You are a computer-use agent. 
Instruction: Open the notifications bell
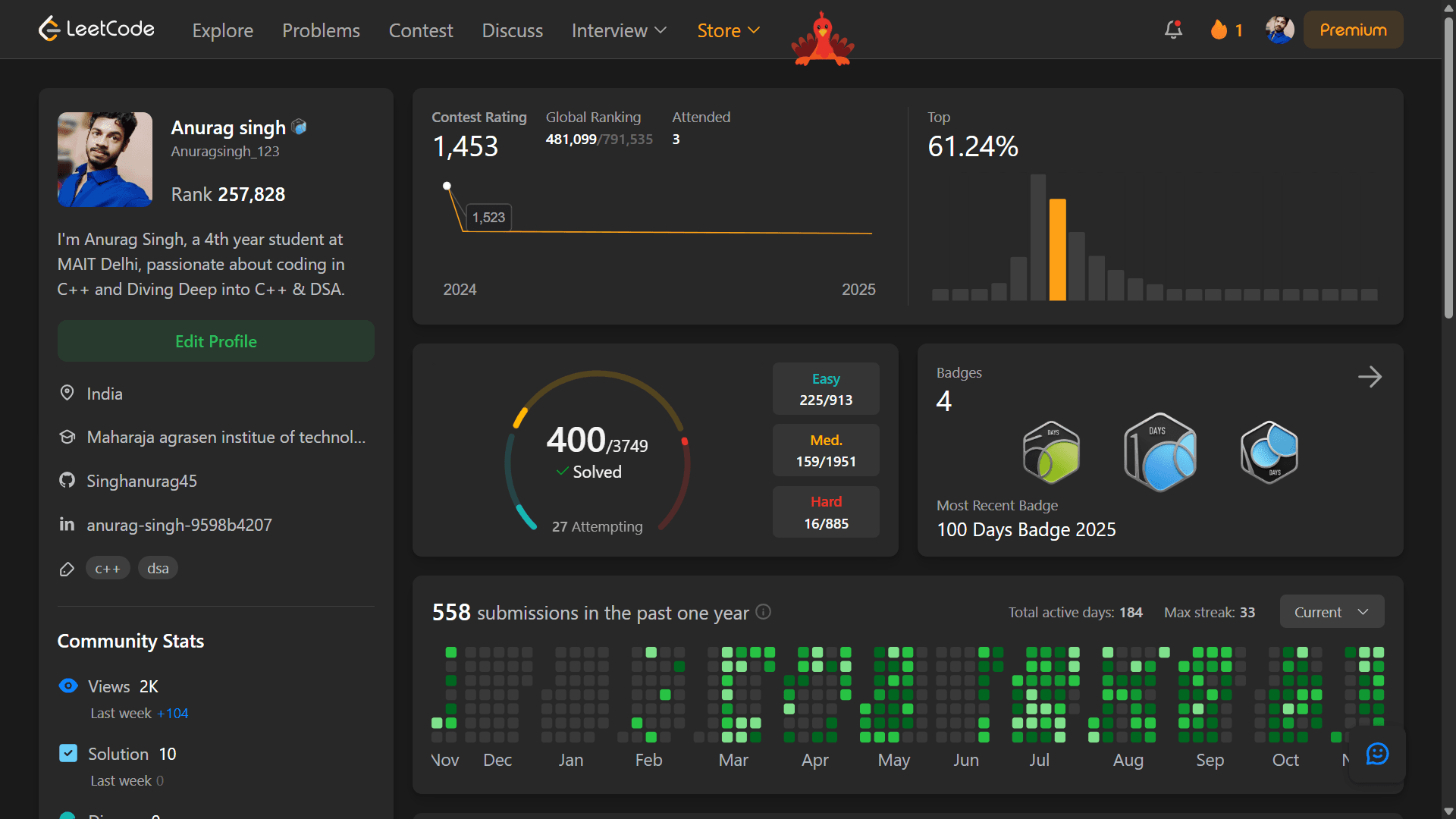coord(1173,30)
